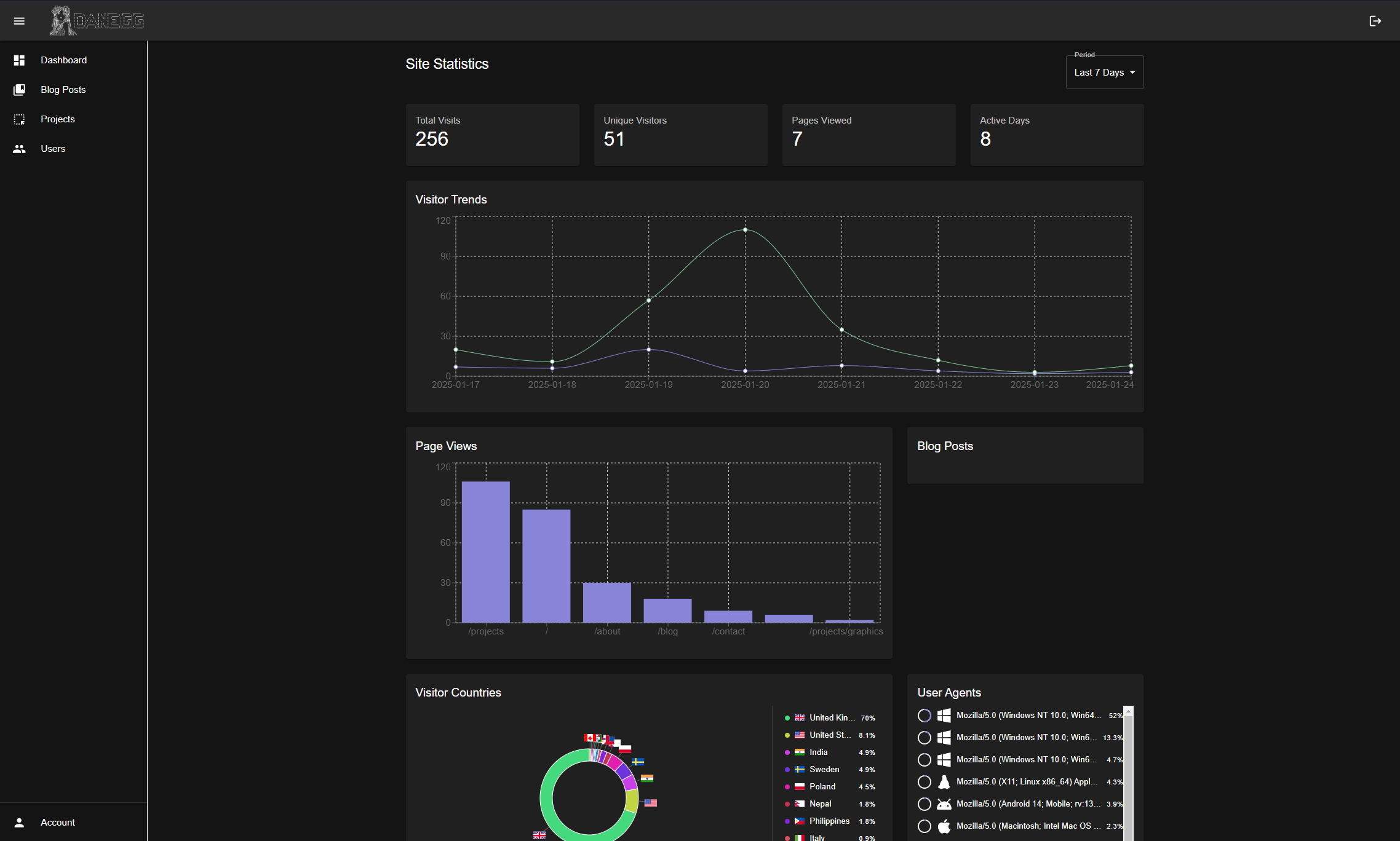Click the DanEgg logo
The width and height of the screenshot is (1400, 841).
pyautogui.click(x=97, y=21)
